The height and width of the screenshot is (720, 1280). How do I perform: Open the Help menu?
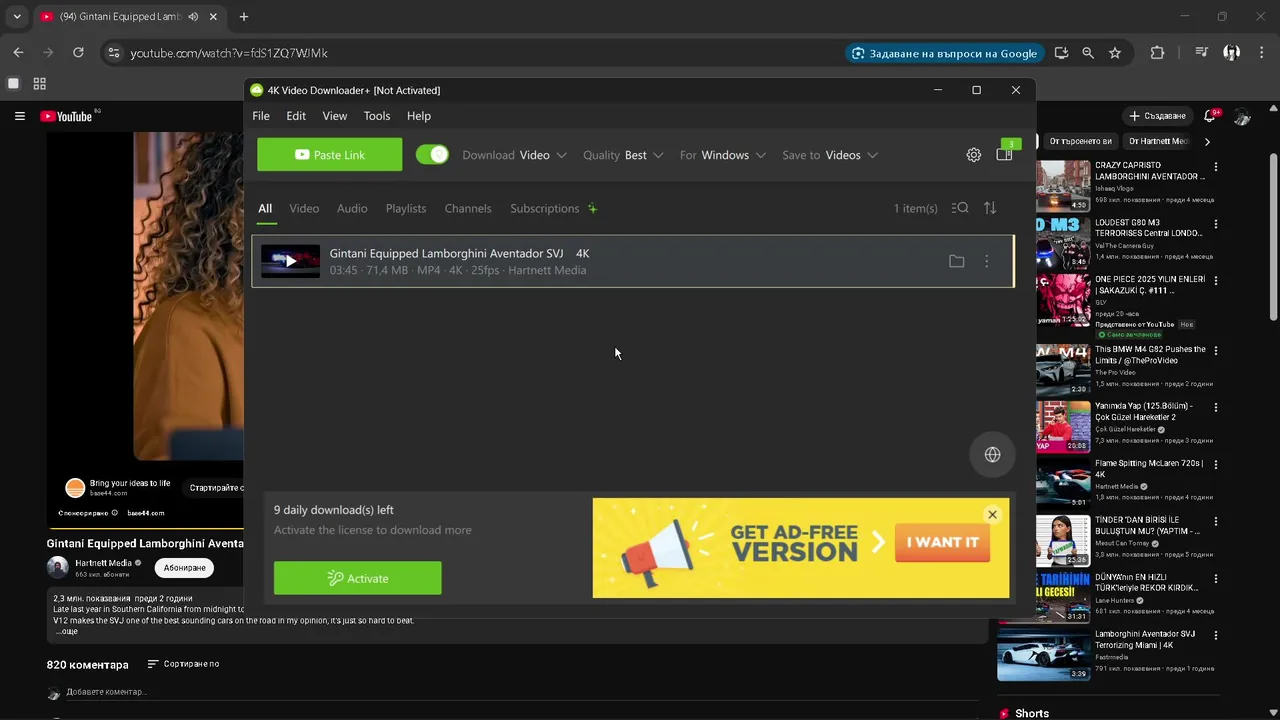tap(419, 116)
